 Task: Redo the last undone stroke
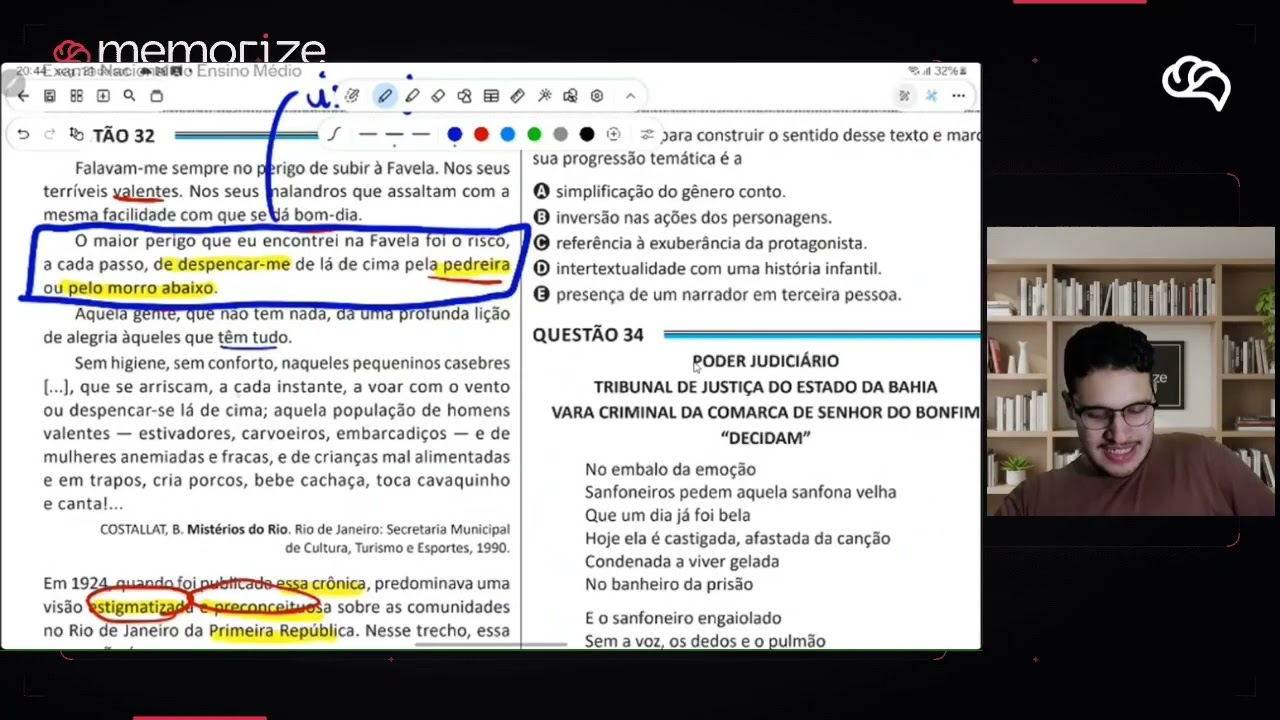[x=49, y=134]
